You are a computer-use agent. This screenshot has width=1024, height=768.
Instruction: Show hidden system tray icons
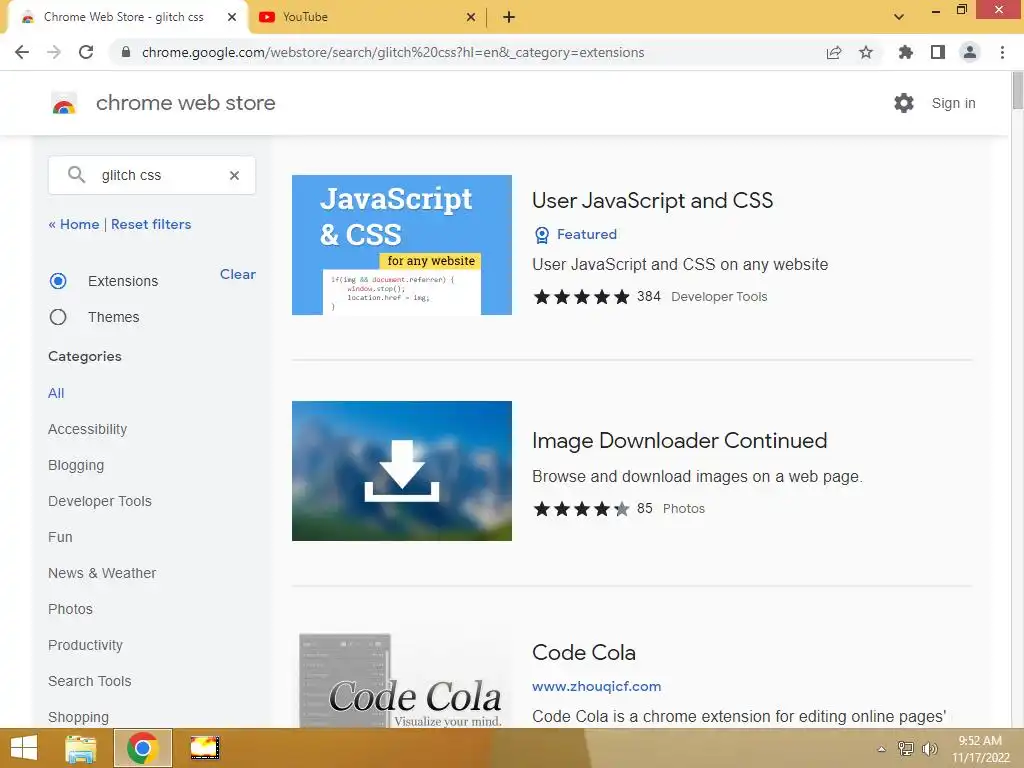881,749
